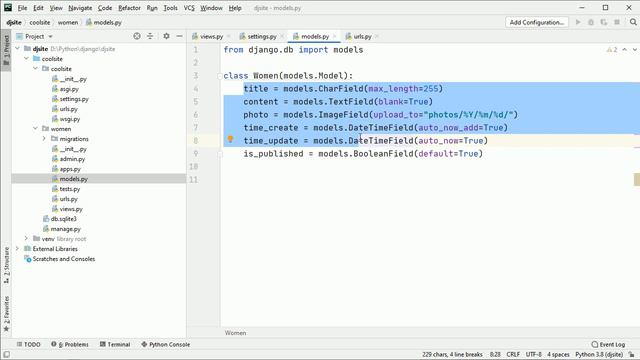Close the settings.py editor tab
Image resolution: width=640 pixels, height=360 pixels.
click(282, 36)
